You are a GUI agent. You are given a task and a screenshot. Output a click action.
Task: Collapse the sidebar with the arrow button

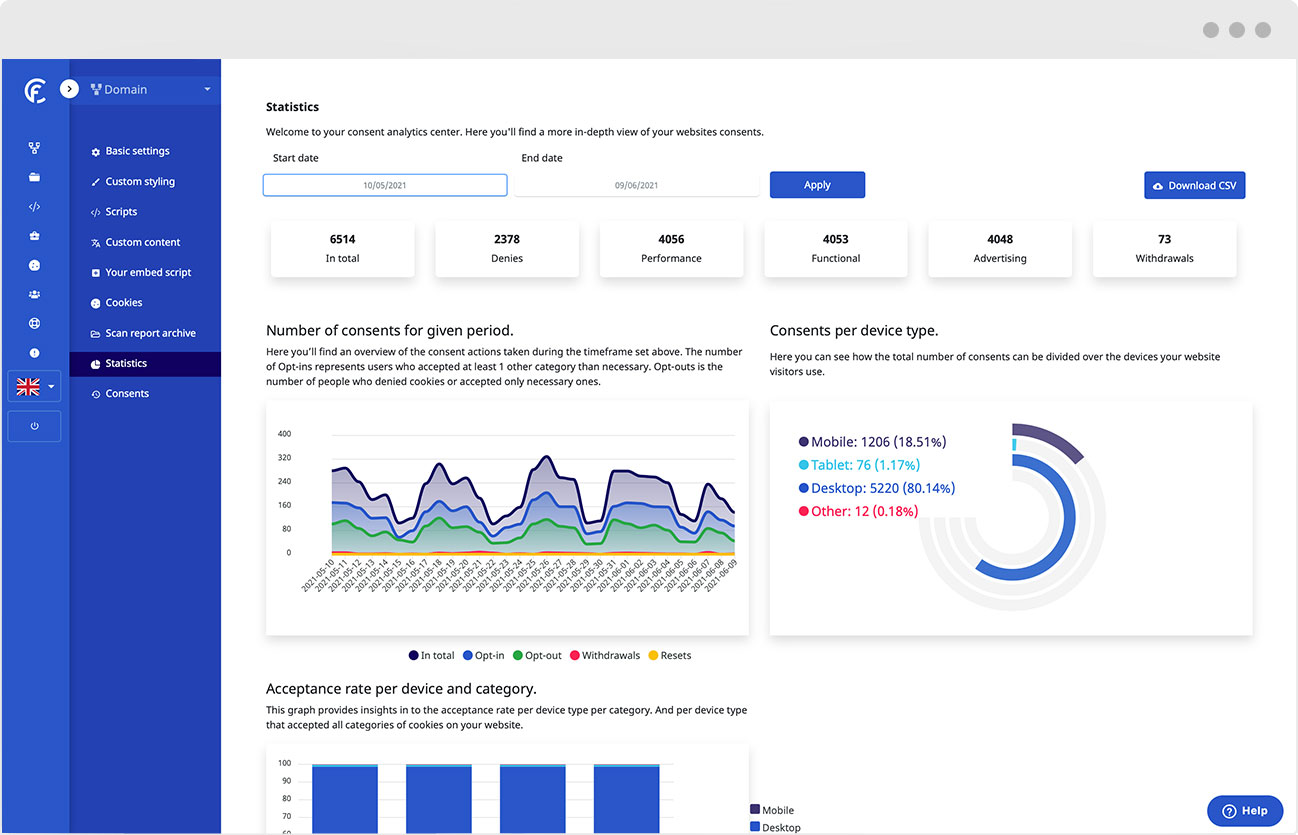[69, 89]
